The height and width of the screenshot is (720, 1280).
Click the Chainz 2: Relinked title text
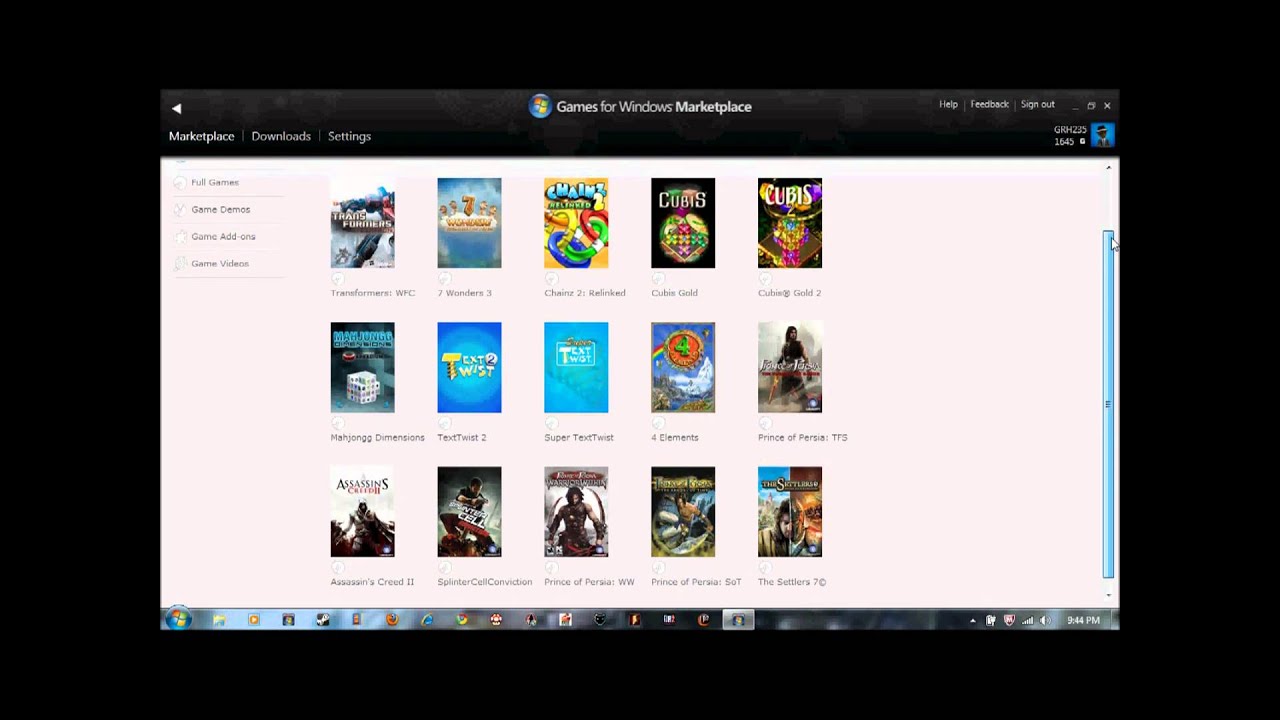pos(585,293)
